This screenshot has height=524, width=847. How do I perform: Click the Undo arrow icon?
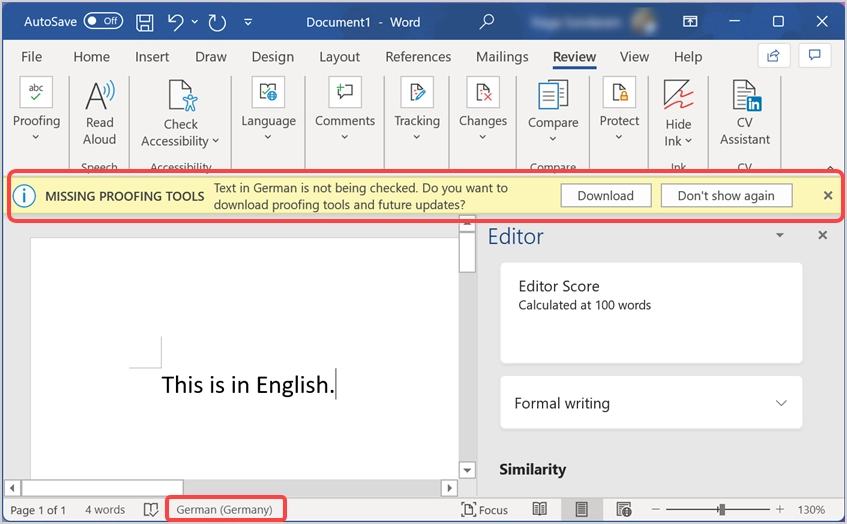tap(176, 21)
